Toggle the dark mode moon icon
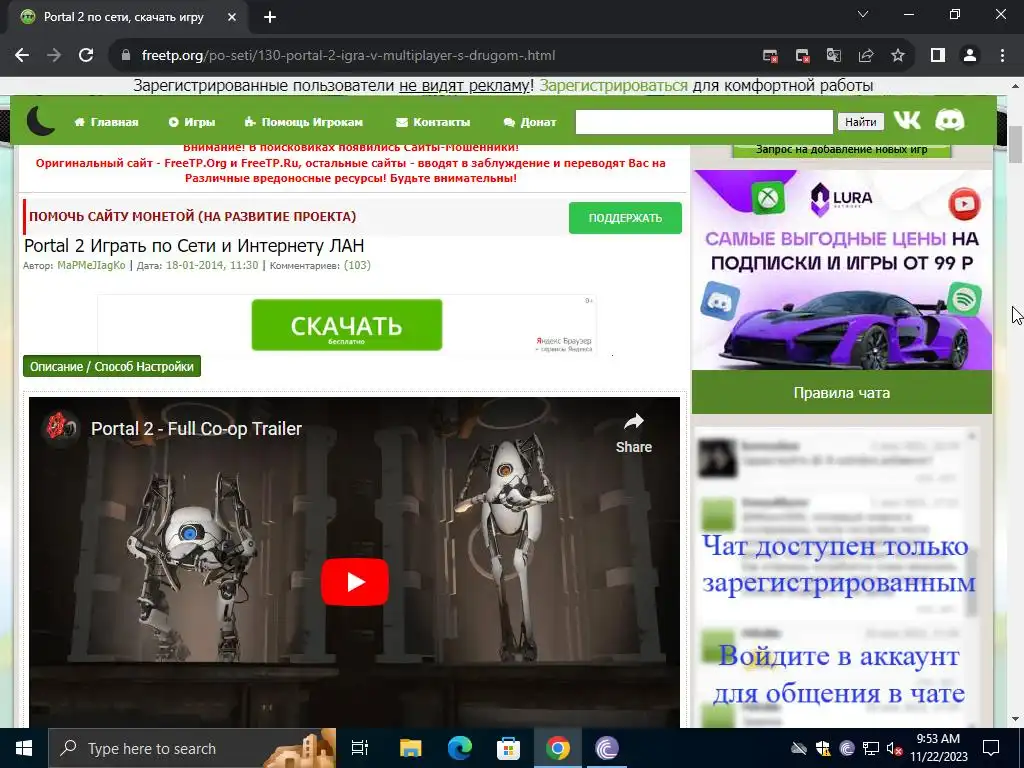The height and width of the screenshot is (768, 1024). click(40, 121)
